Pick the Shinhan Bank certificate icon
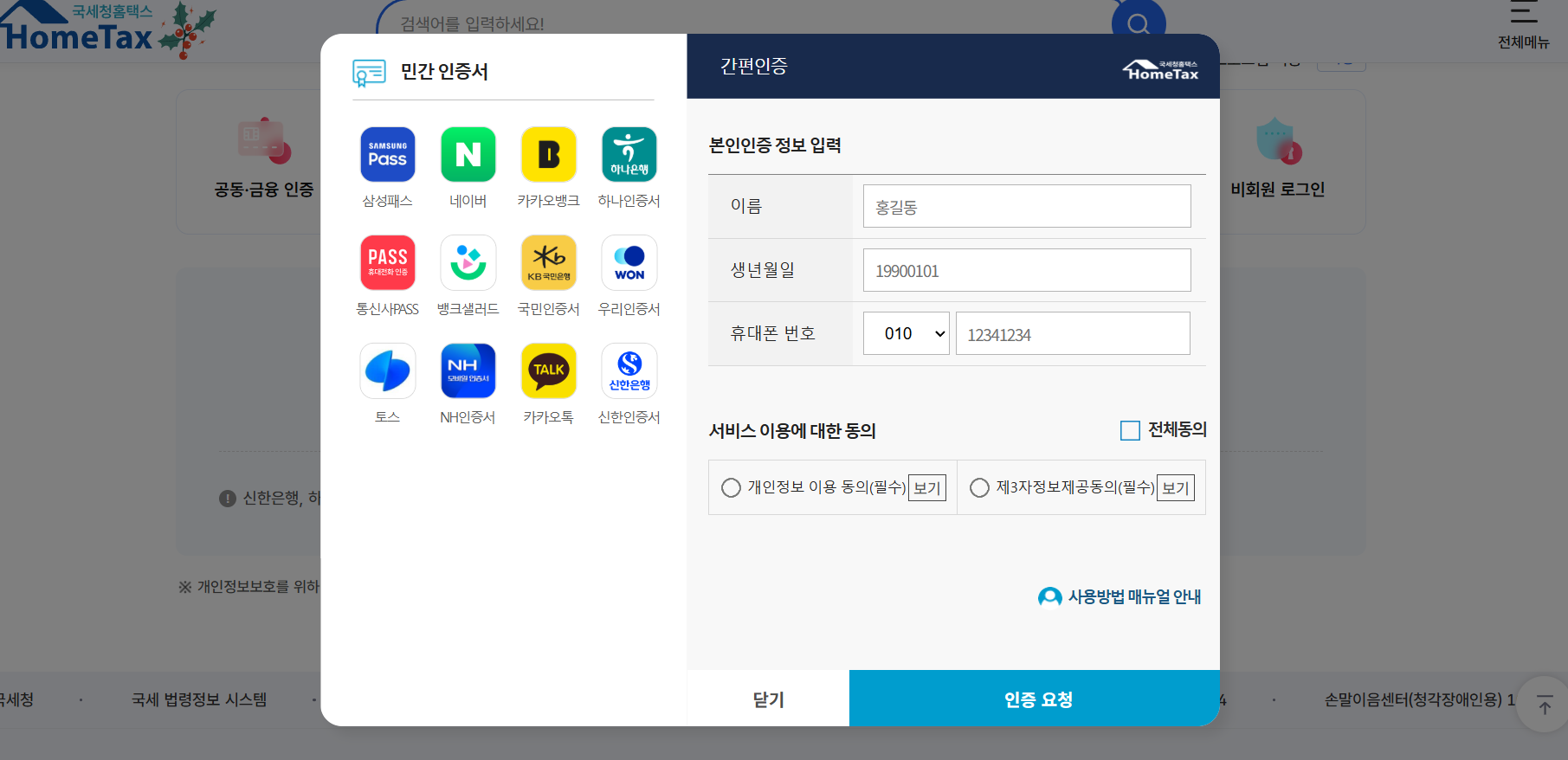Image resolution: width=1568 pixels, height=760 pixels. [629, 370]
